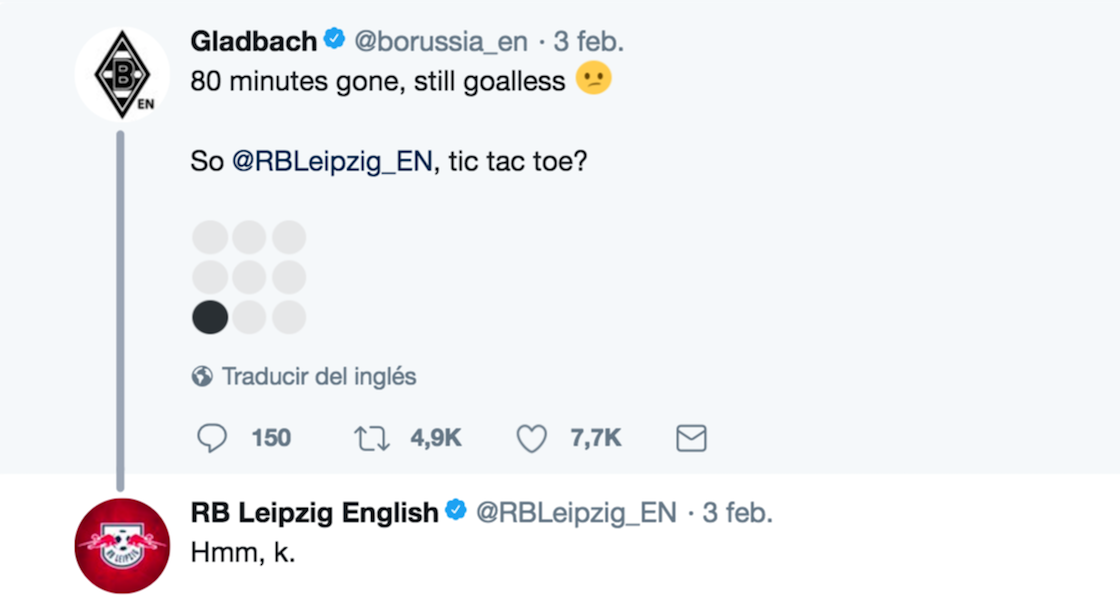
Task: Click the RB Leipzig English display name
Action: [314, 512]
